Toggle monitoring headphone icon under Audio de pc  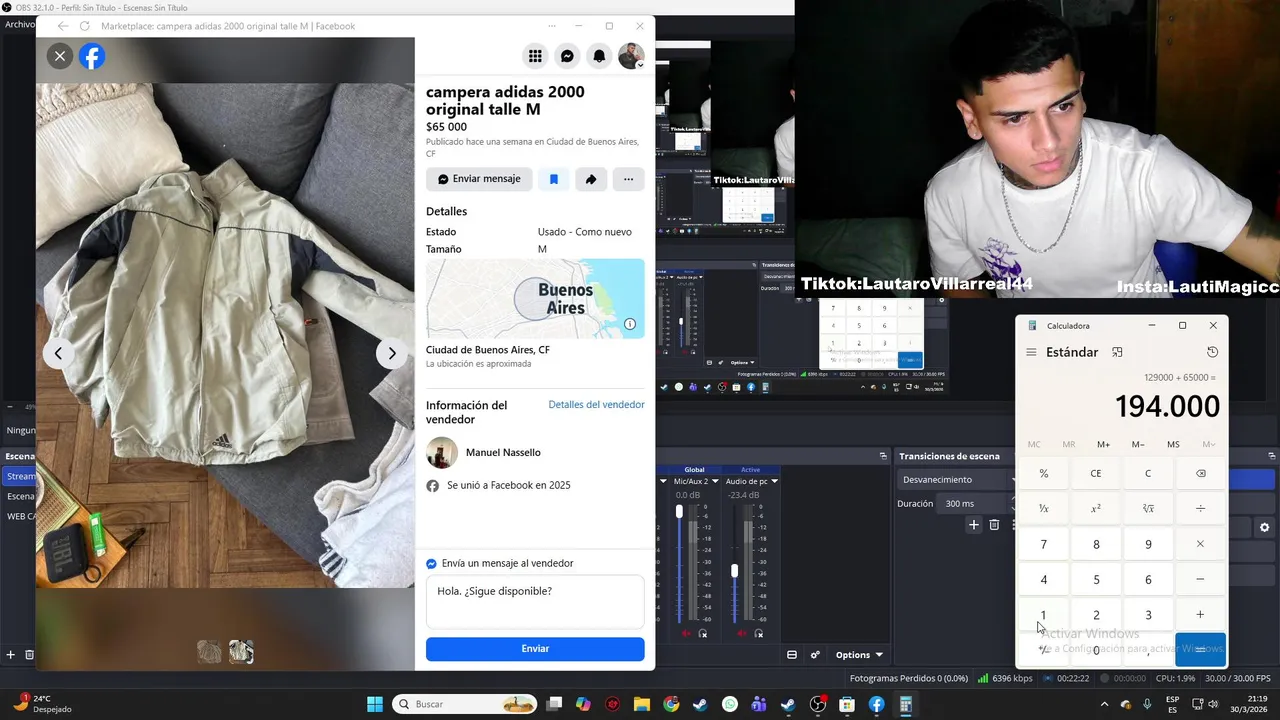pos(759,634)
